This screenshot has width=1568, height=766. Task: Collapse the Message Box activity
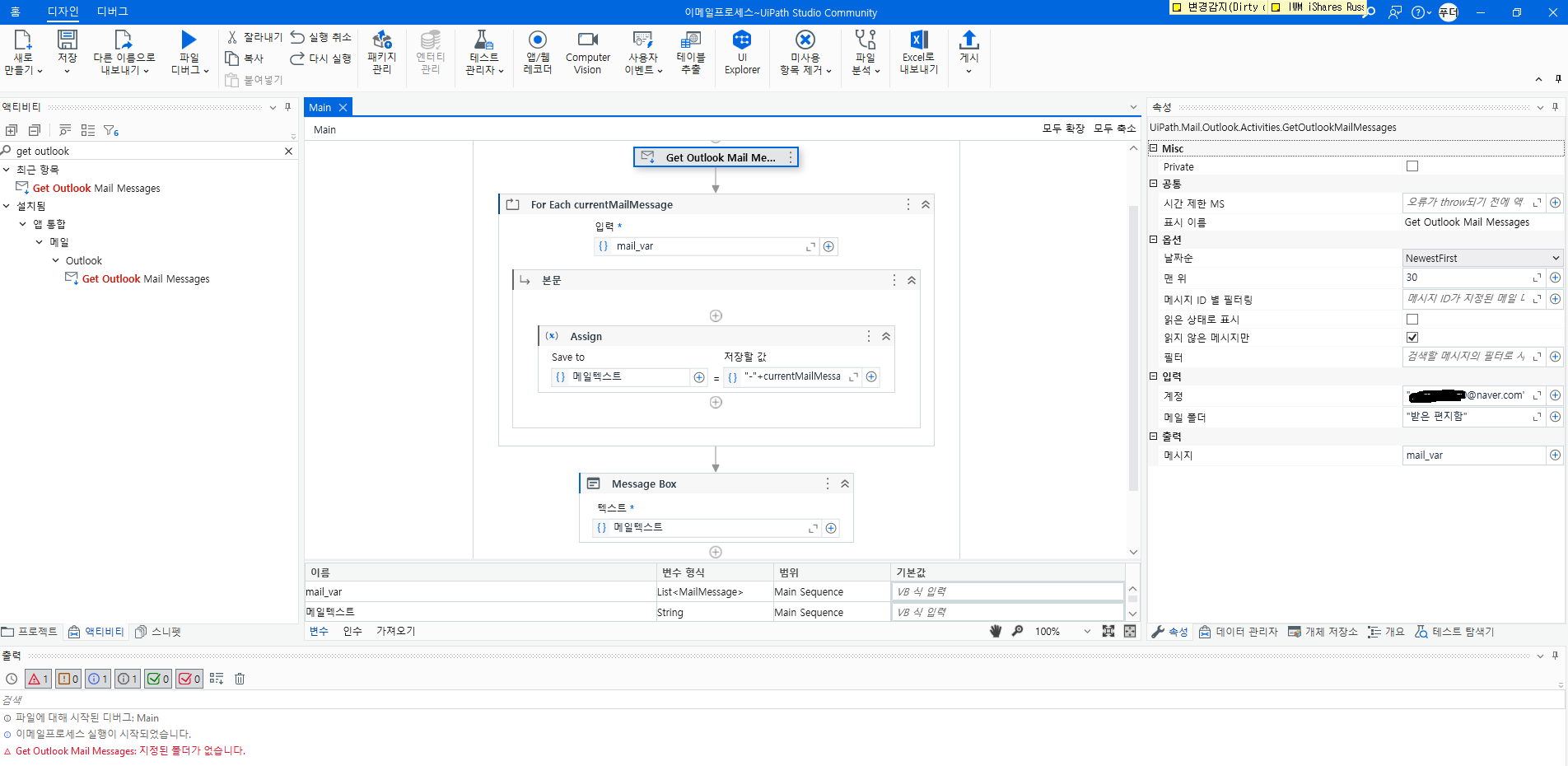(x=845, y=483)
